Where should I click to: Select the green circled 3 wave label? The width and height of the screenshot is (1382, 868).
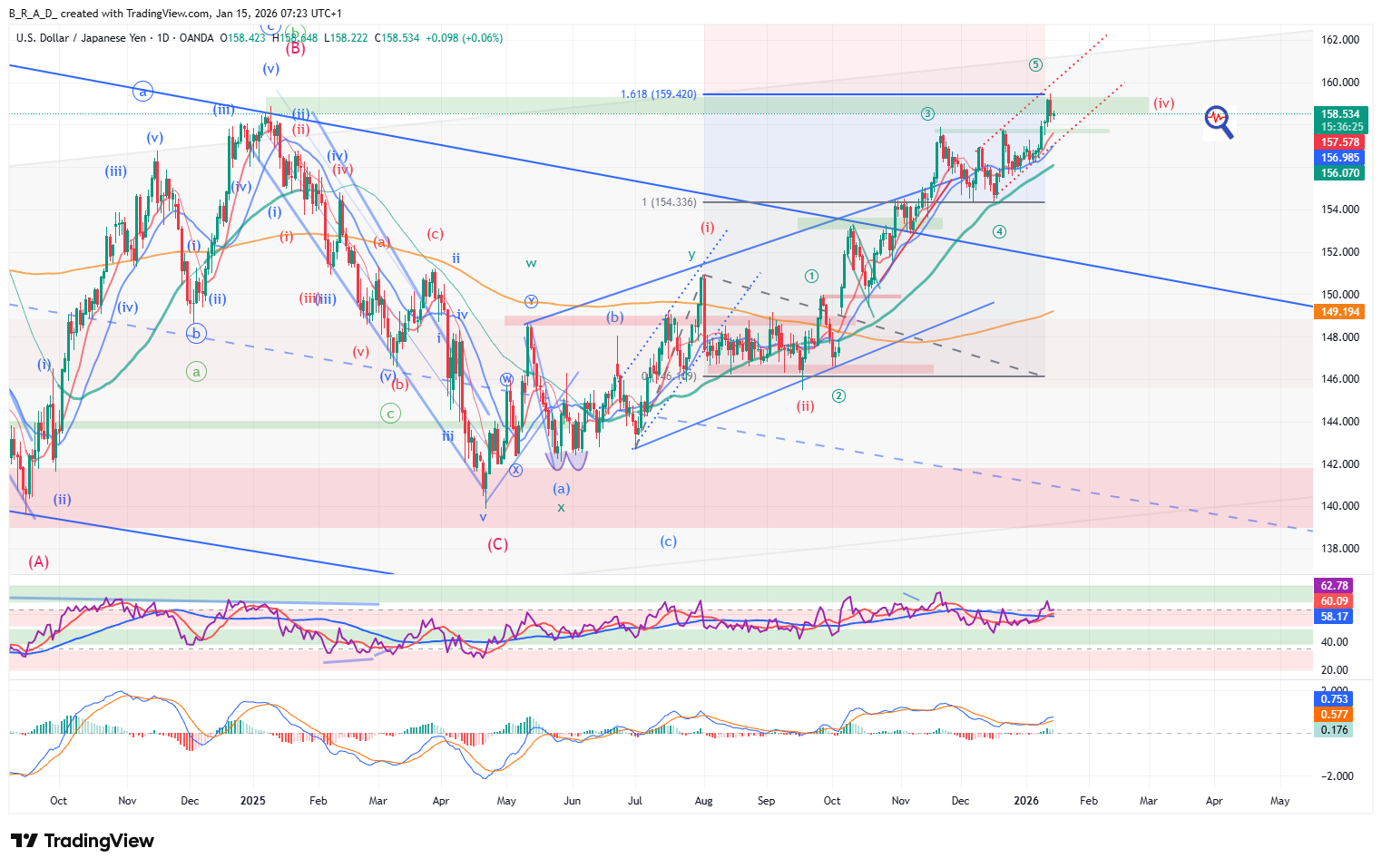927,113
